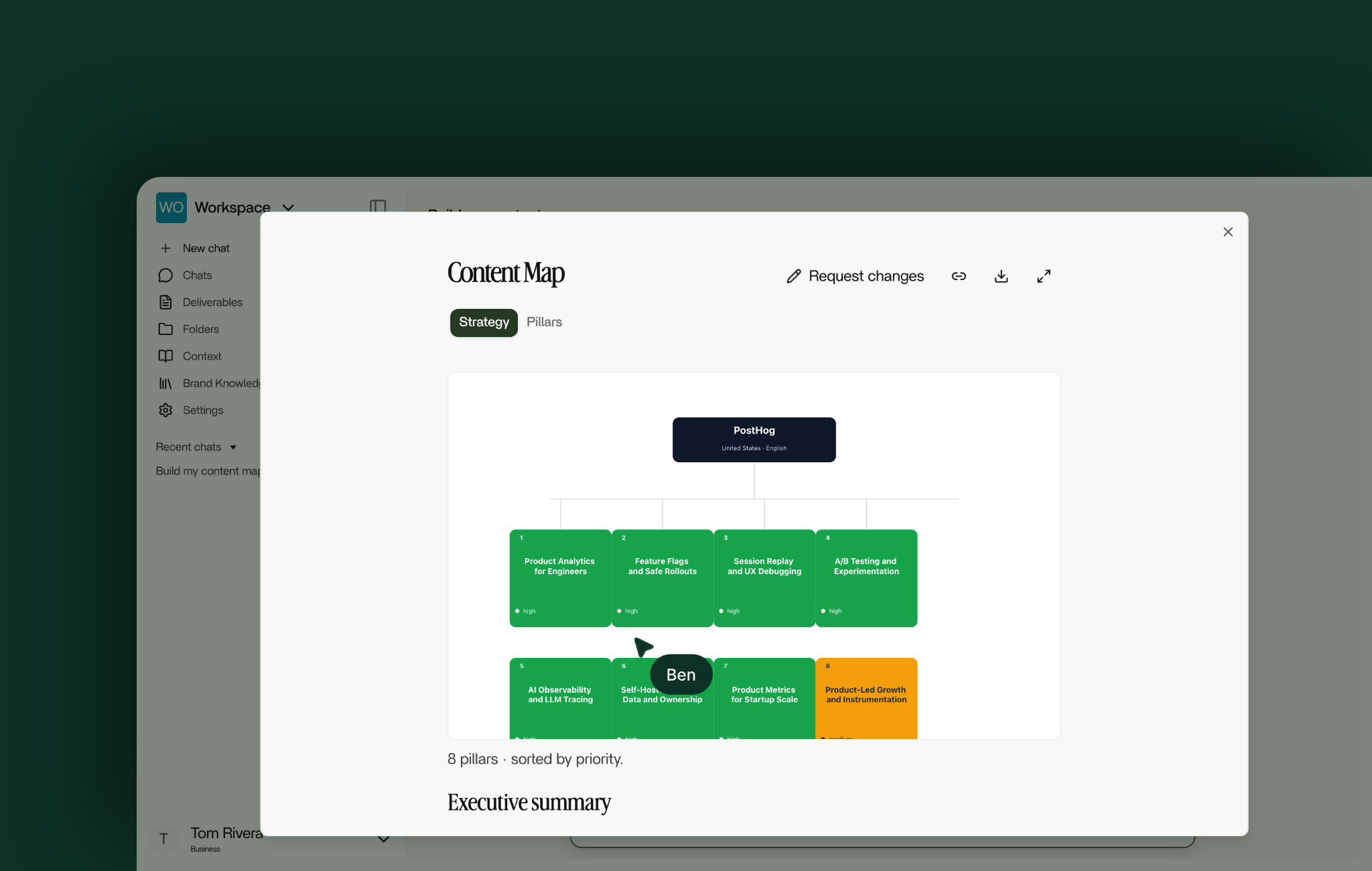Open 'Build my content map' recent chat
The width and height of the screenshot is (1372, 871).
[x=208, y=471]
